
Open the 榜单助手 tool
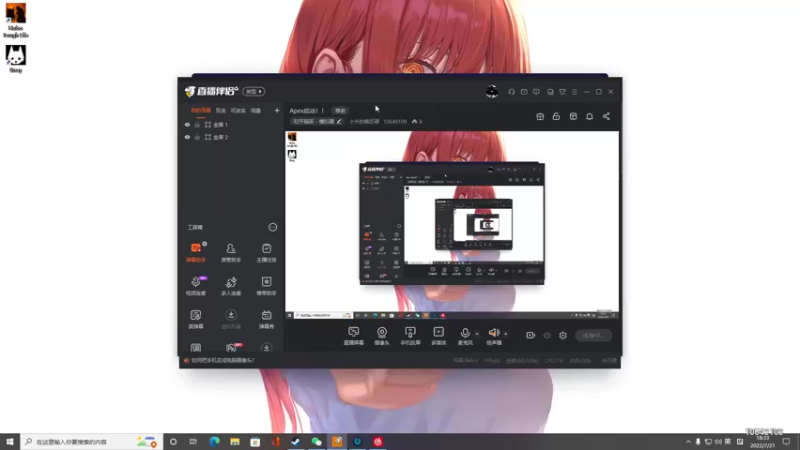click(x=266, y=286)
